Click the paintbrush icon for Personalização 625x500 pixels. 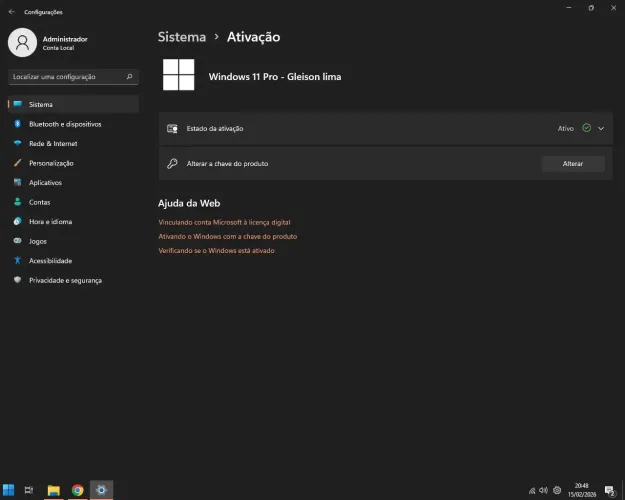tap(18, 163)
